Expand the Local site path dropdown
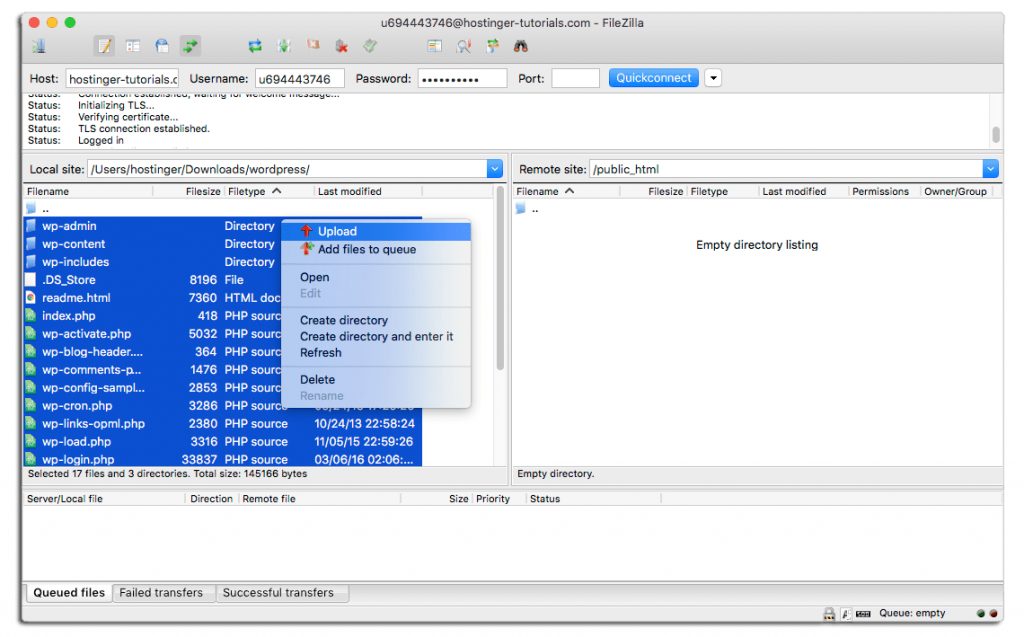 (x=494, y=169)
